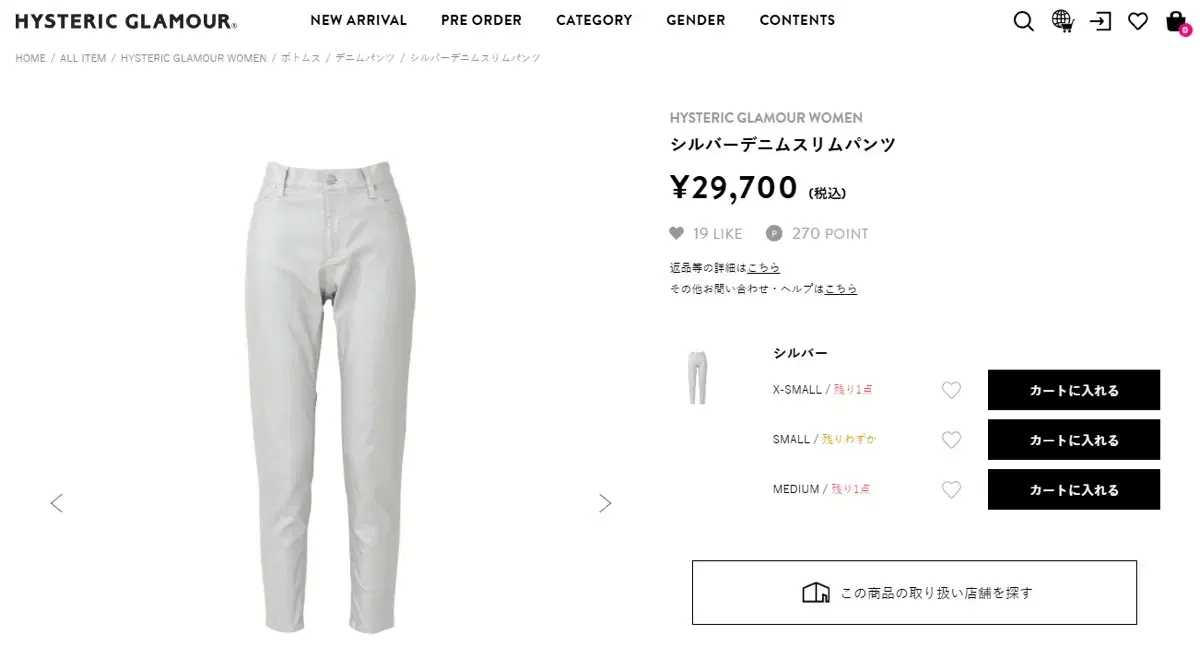
Task: Open wishlist heart icon in header
Action: point(1138,21)
